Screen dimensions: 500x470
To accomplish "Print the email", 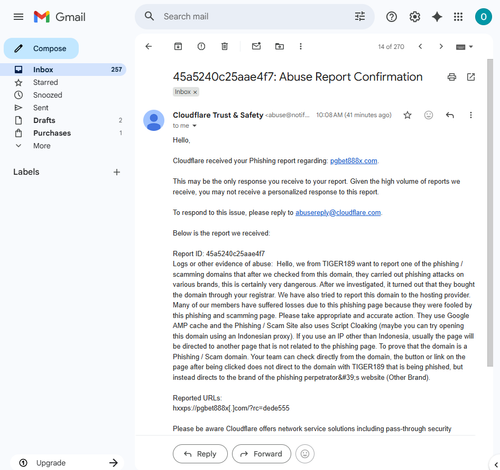I will 452,77.
